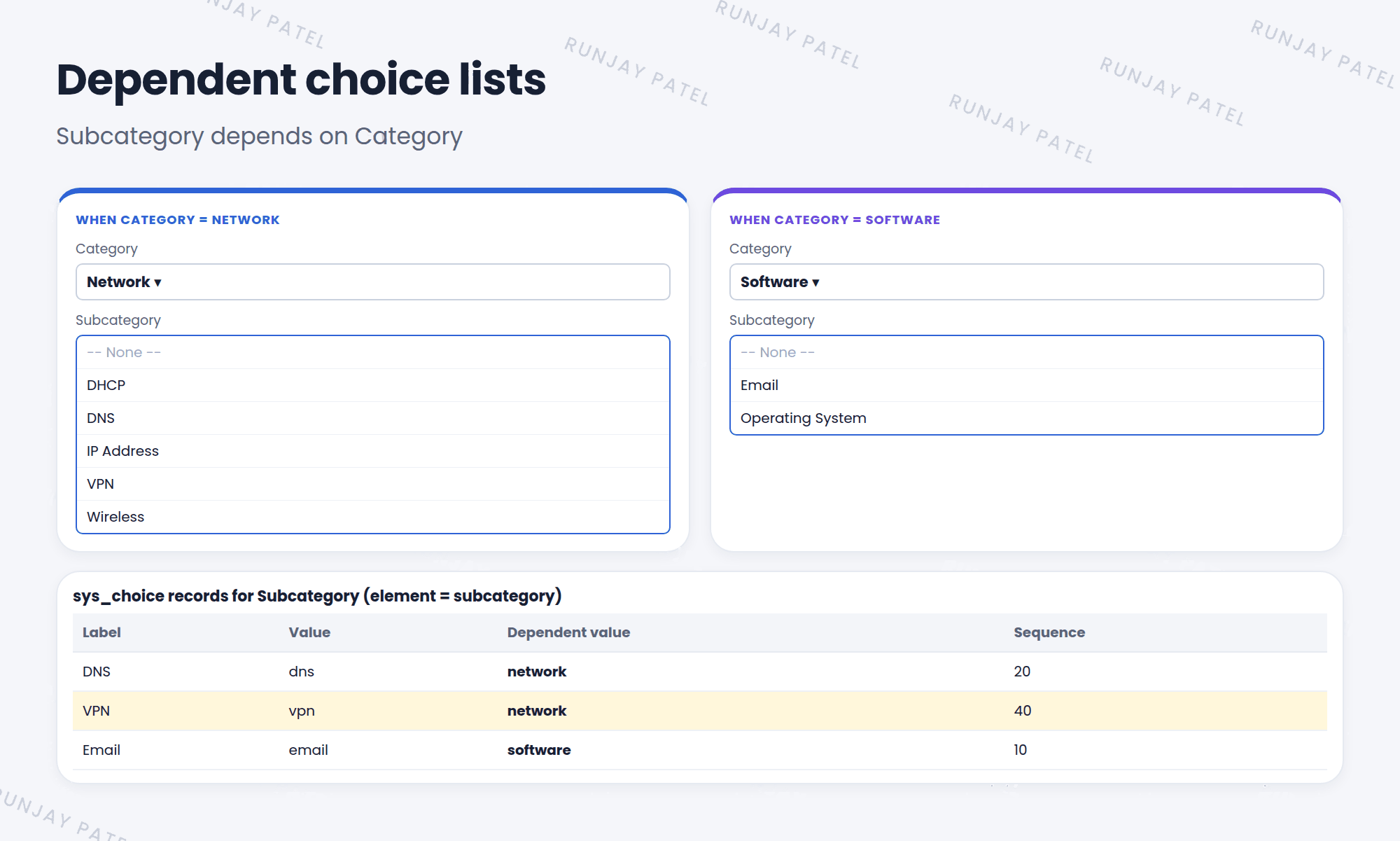
Task: Click the Category label in the Network card
Action: pos(106,249)
